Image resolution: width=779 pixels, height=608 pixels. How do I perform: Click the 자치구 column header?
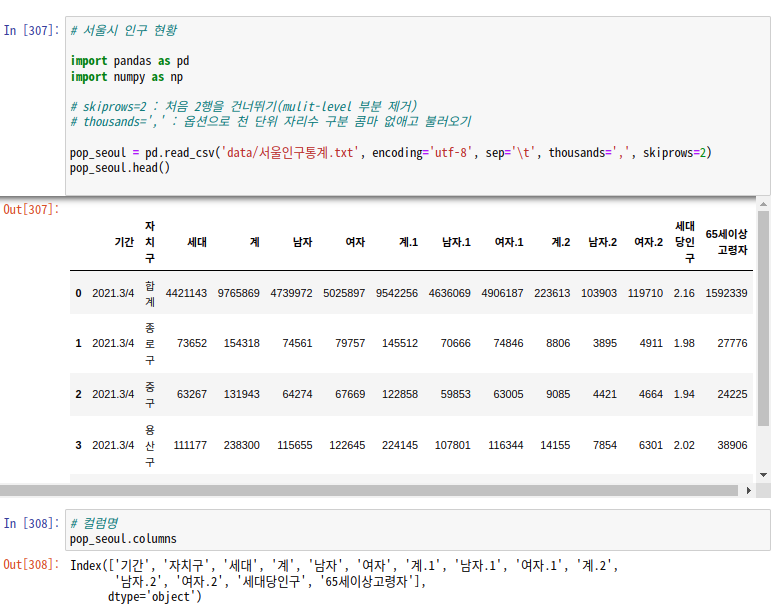[x=150, y=242]
